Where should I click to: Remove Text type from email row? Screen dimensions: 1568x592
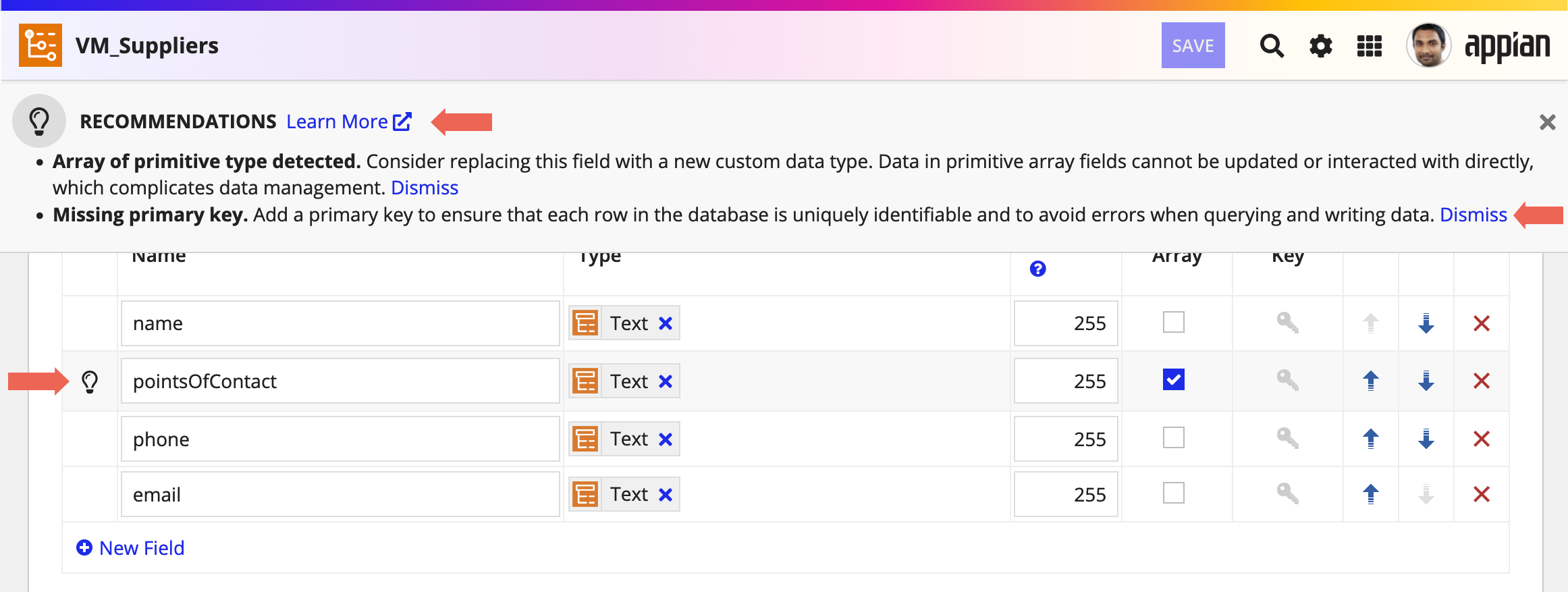click(666, 495)
